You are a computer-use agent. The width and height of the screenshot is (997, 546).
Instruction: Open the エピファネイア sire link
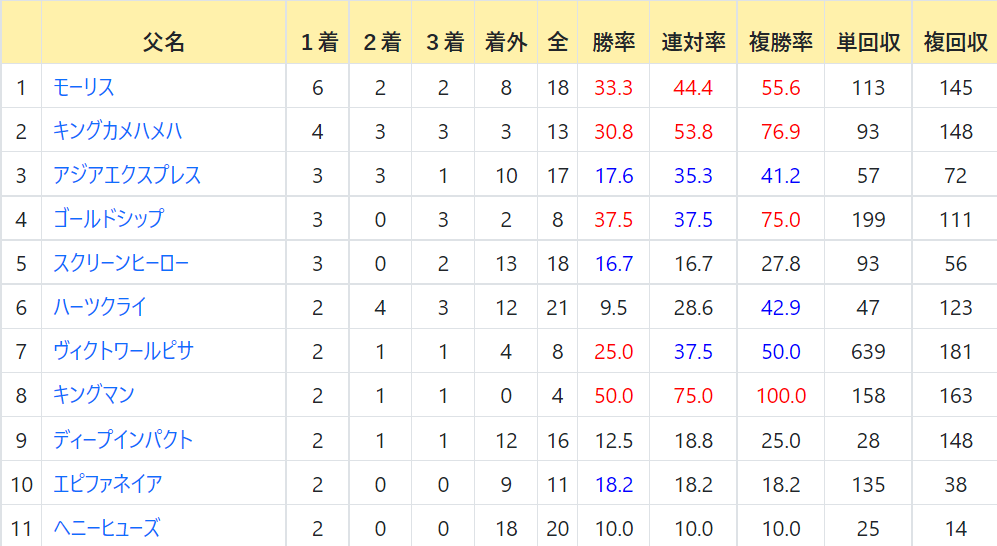107,484
